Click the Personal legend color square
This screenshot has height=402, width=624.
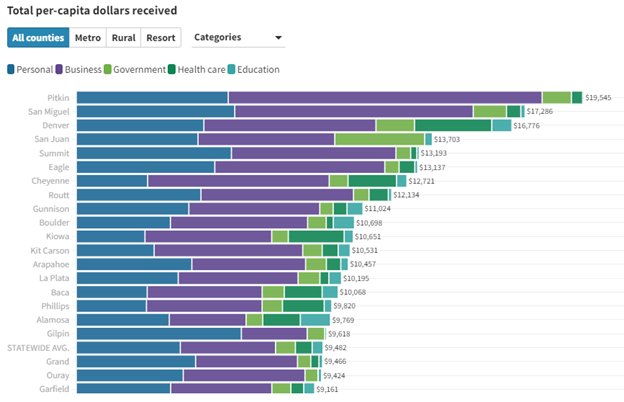11,69
